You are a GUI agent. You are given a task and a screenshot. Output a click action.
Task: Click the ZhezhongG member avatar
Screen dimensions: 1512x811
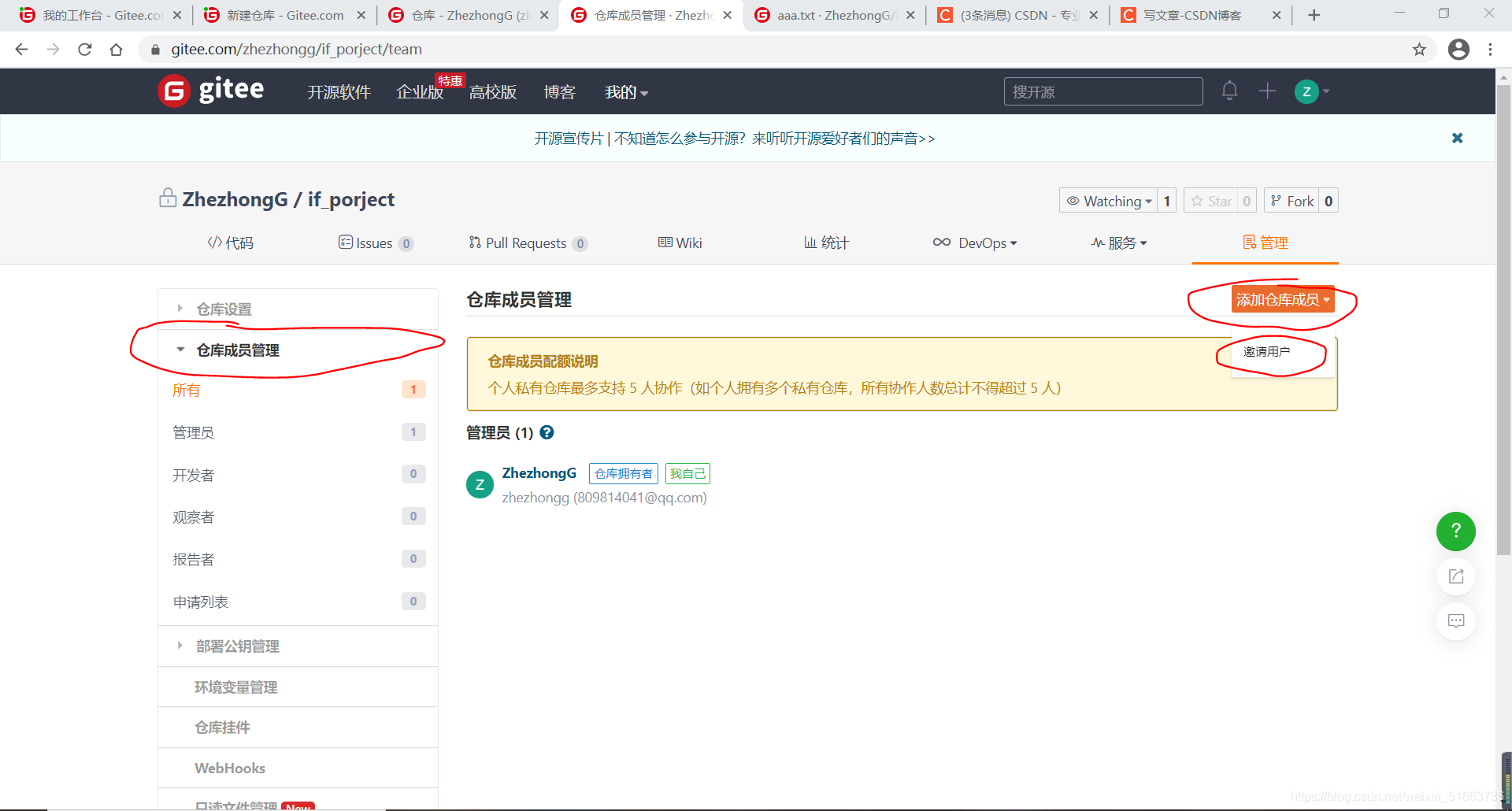(480, 485)
